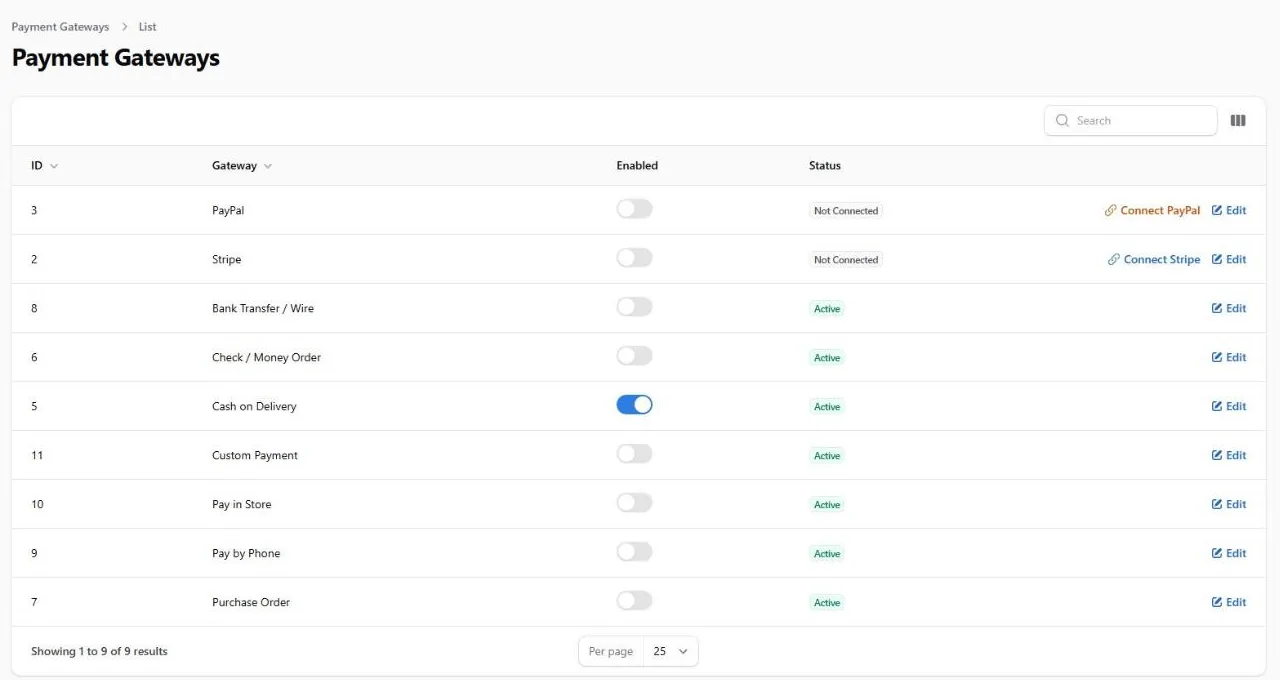This screenshot has width=1280, height=680.
Task: Click the link icon of Connect Stripe
Action: (1114, 260)
